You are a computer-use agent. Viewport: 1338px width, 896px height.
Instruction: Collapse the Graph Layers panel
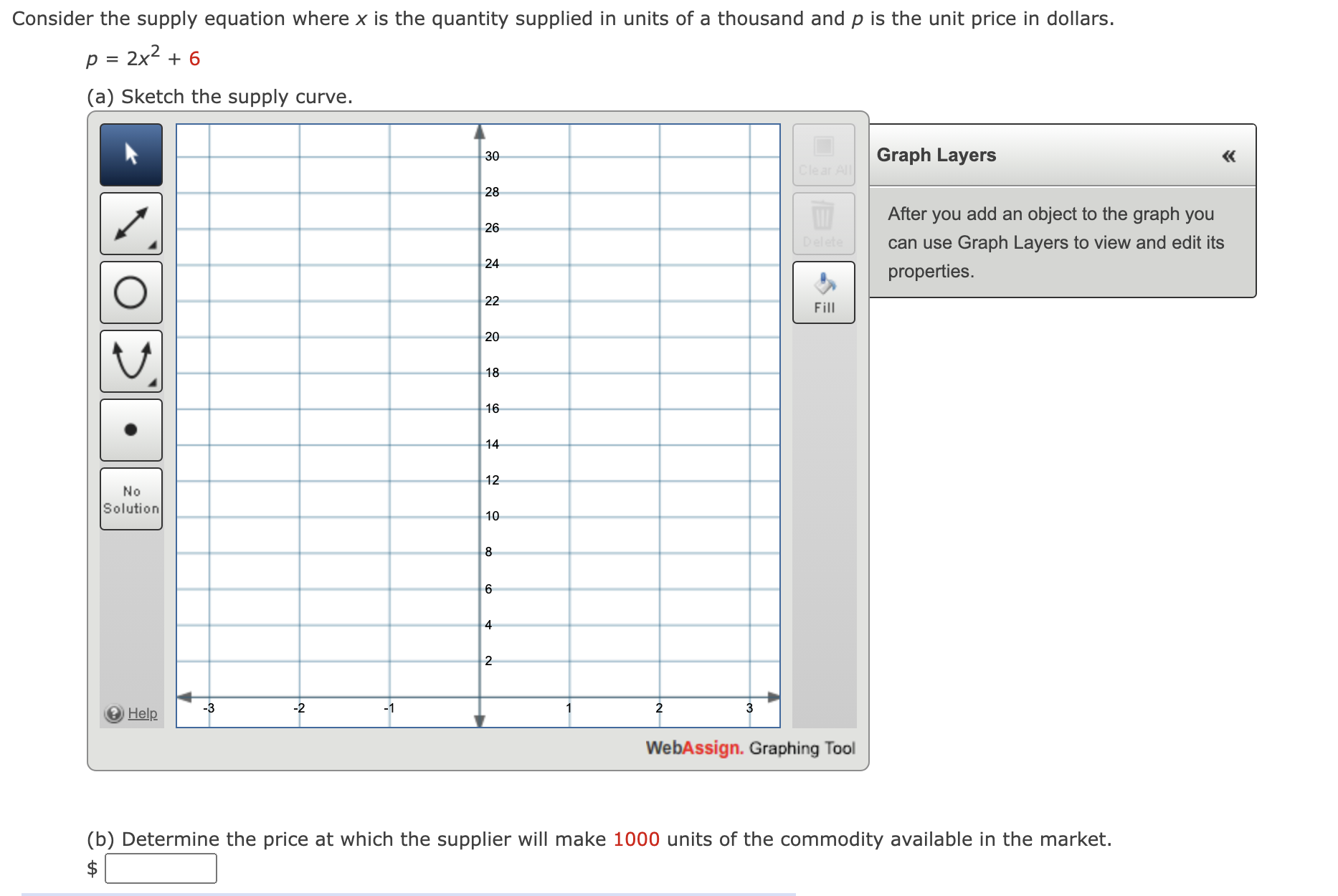(x=1228, y=156)
